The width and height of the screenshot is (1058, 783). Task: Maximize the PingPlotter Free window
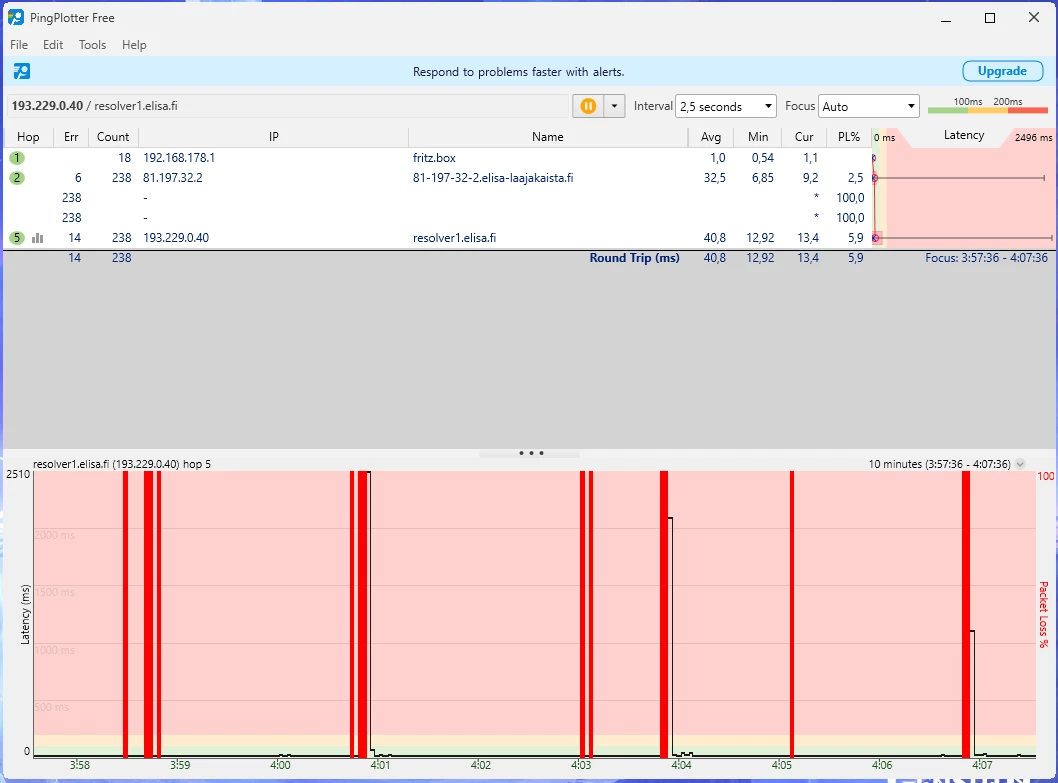click(990, 18)
